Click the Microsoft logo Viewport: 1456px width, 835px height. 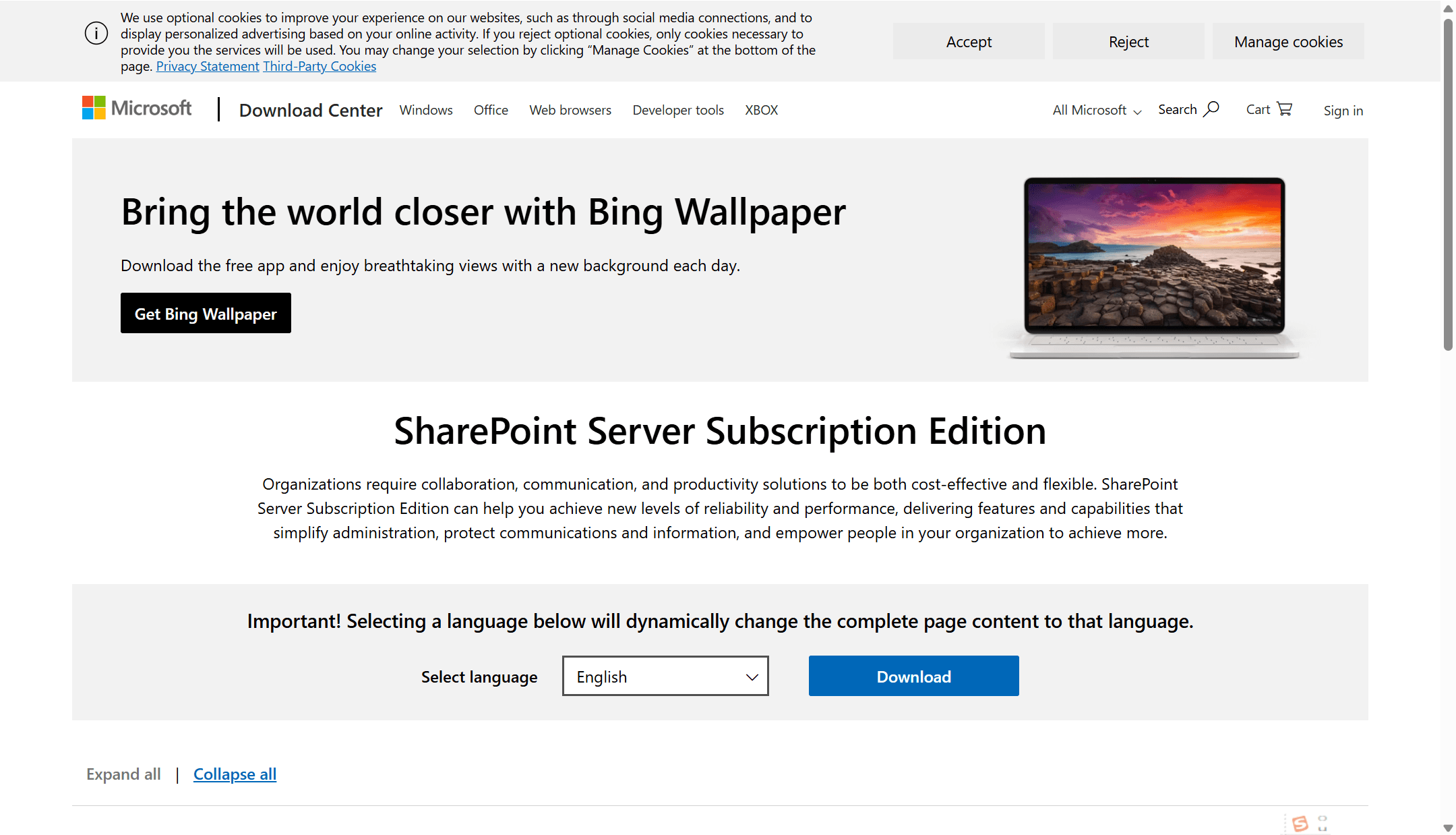pyautogui.click(x=137, y=108)
